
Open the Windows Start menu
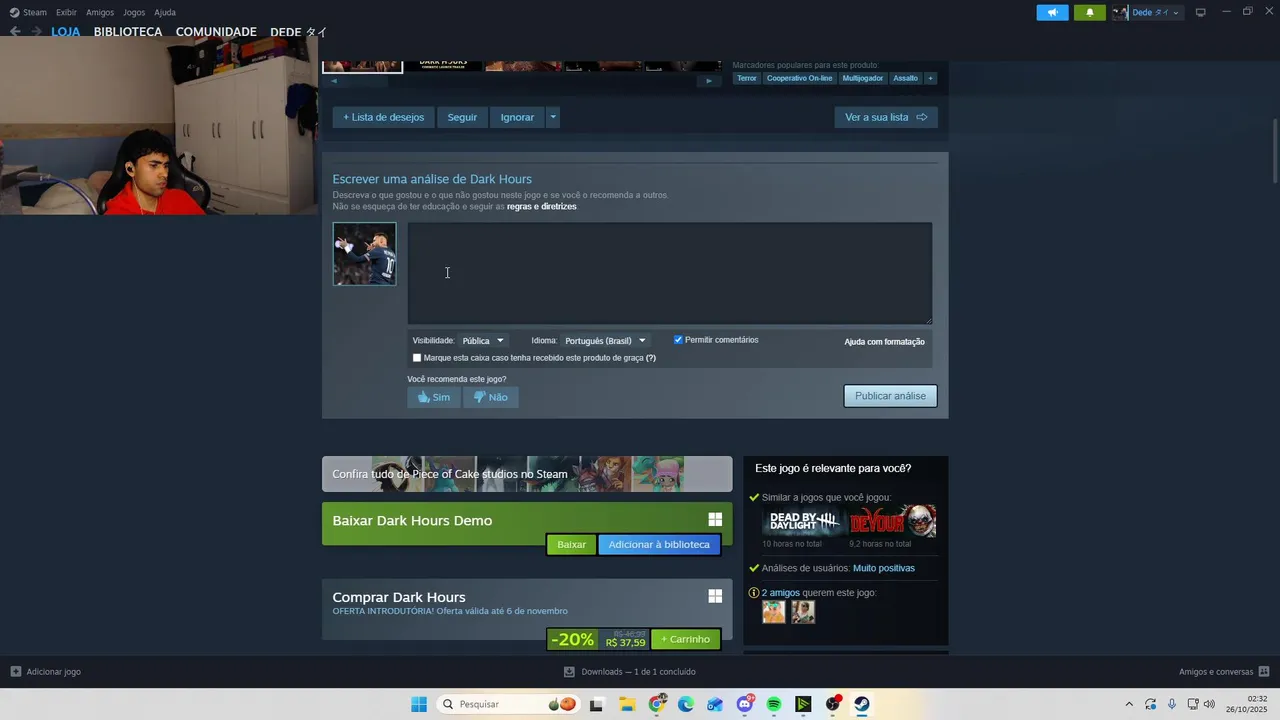tap(419, 704)
